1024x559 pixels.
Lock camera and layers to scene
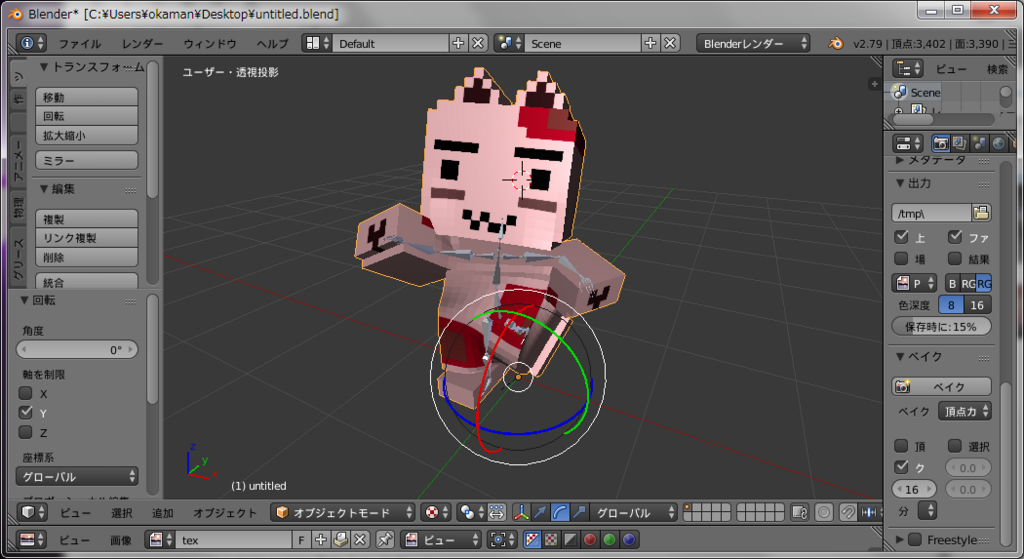800,513
